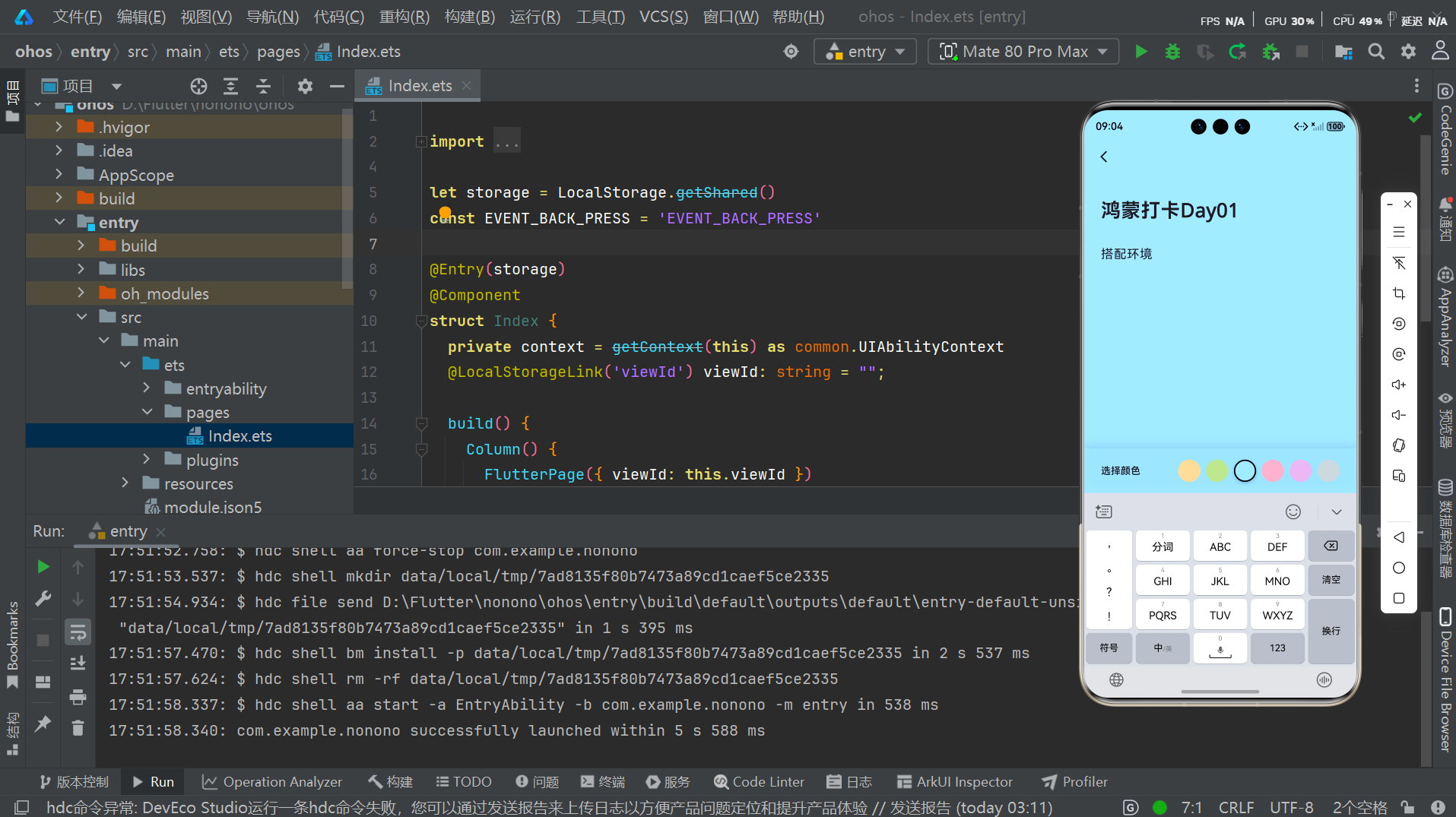The image size is (1456, 817).
Task: Expand the oh_modules folder
Action: click(81, 293)
